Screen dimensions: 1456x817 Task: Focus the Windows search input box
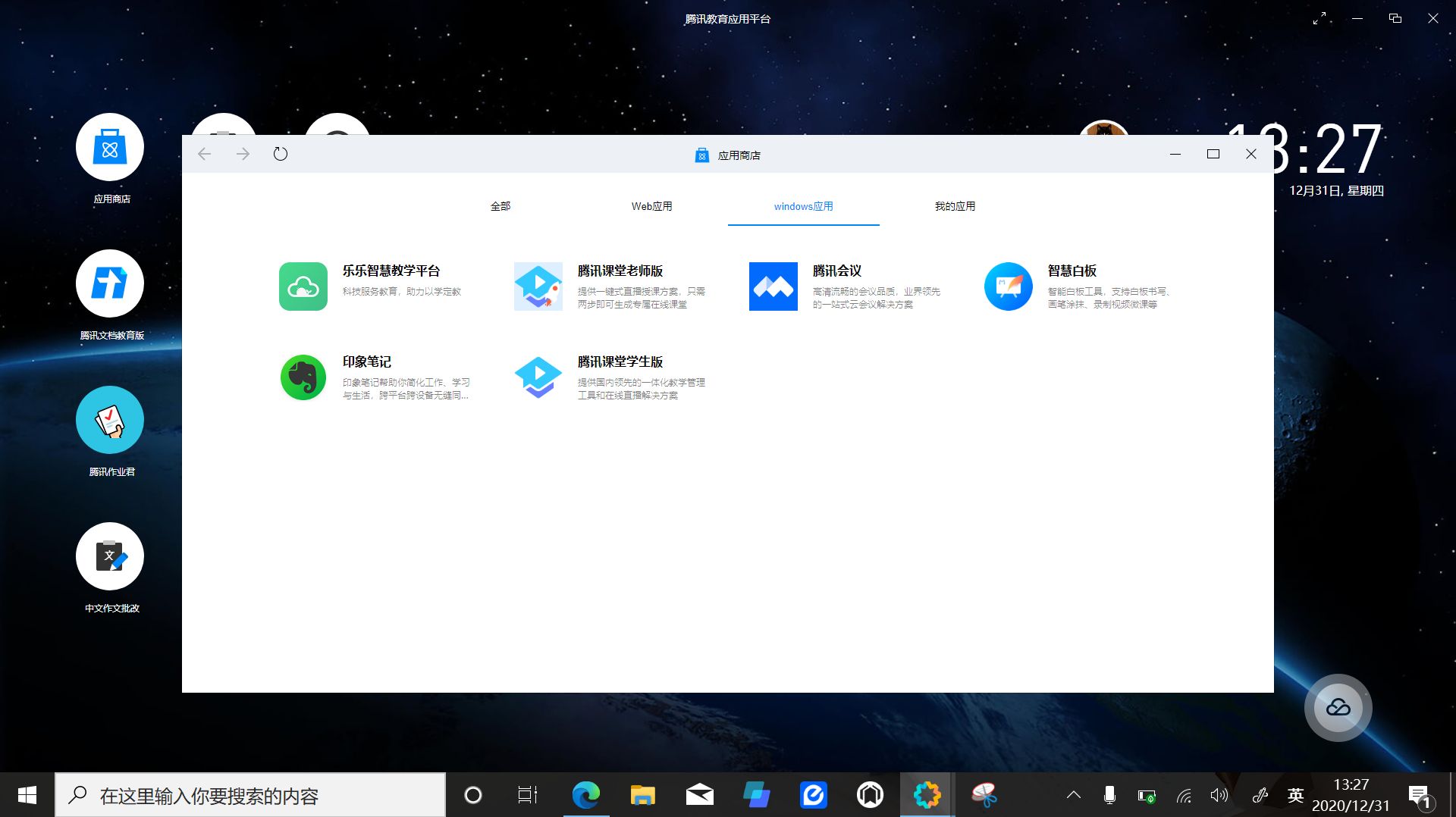coord(250,795)
